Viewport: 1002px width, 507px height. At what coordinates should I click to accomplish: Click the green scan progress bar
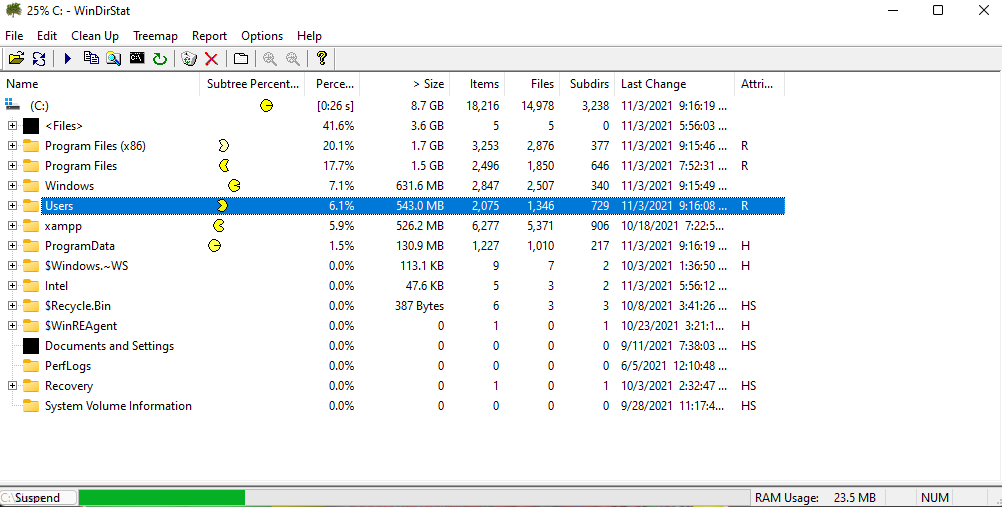[162, 497]
